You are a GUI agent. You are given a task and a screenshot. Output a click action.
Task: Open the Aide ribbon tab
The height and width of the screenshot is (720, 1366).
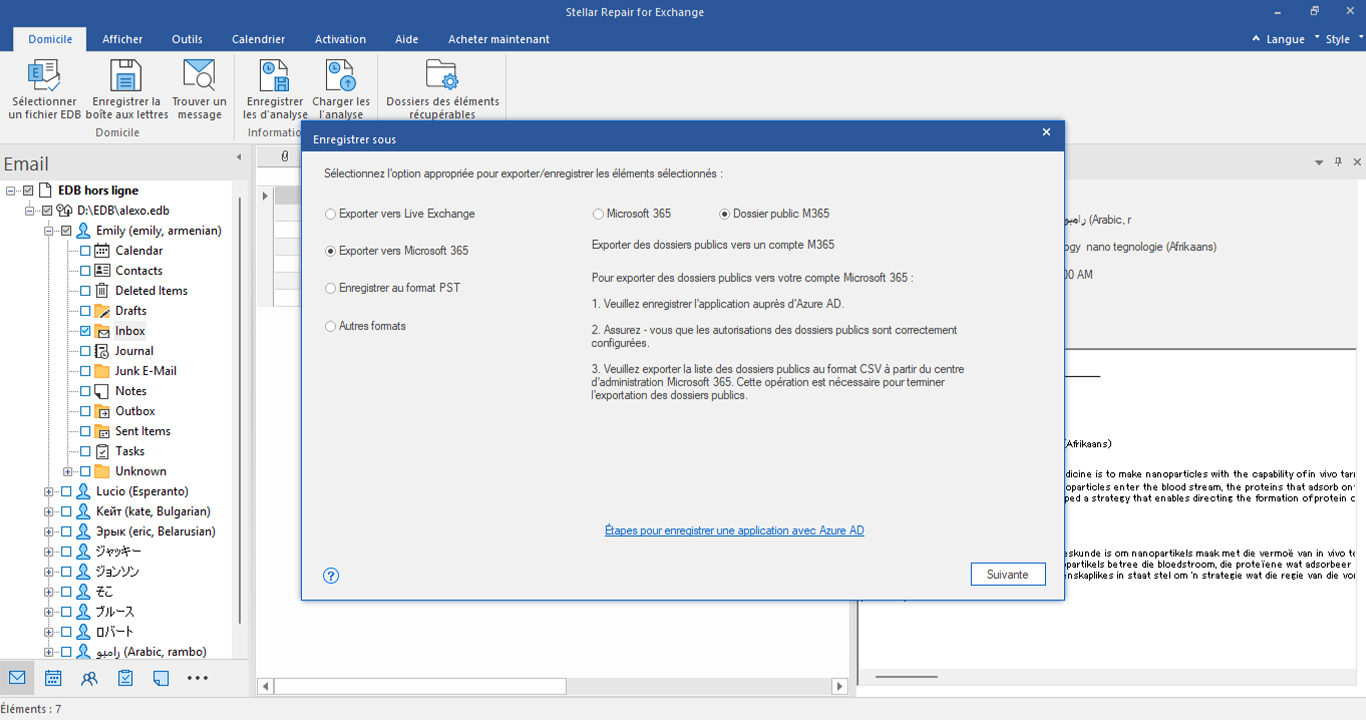tap(407, 39)
